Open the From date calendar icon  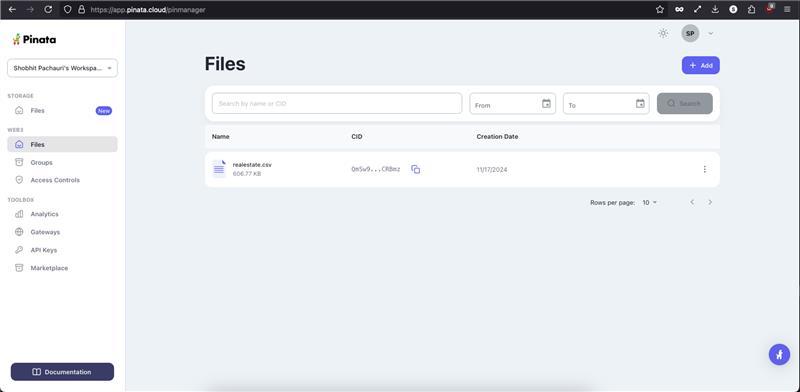546,104
